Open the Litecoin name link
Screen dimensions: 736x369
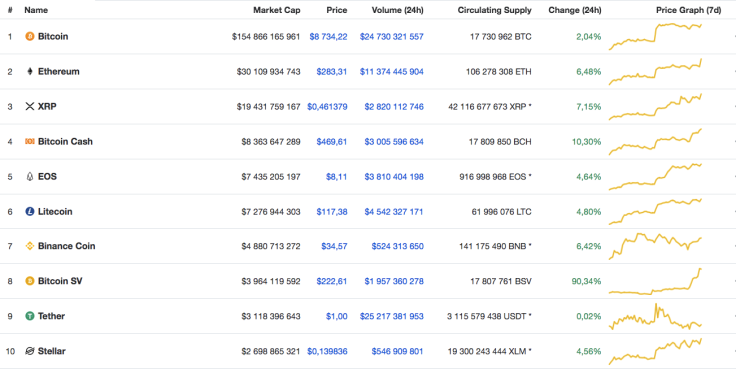[55, 211]
